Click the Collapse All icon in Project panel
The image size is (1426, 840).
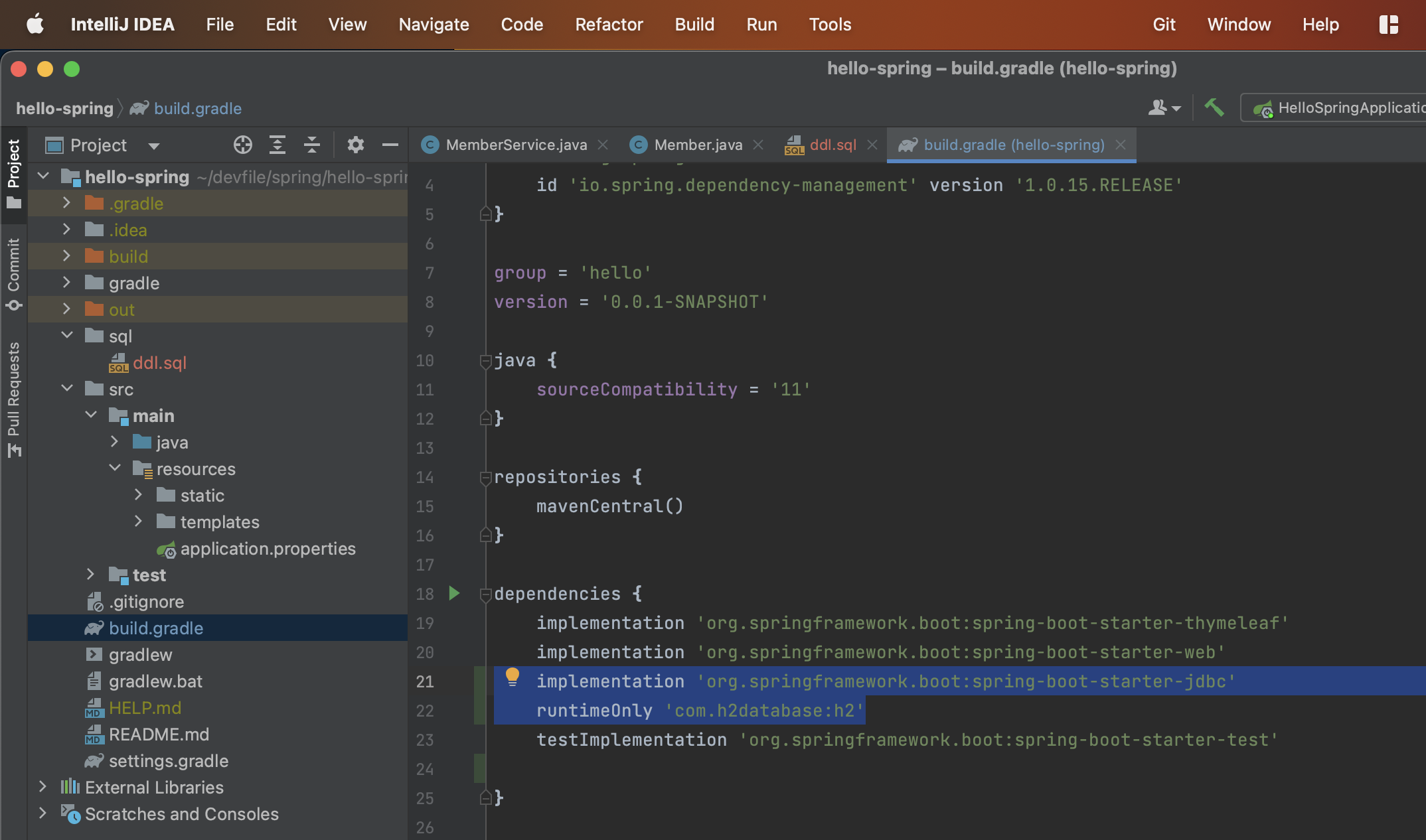click(x=312, y=145)
